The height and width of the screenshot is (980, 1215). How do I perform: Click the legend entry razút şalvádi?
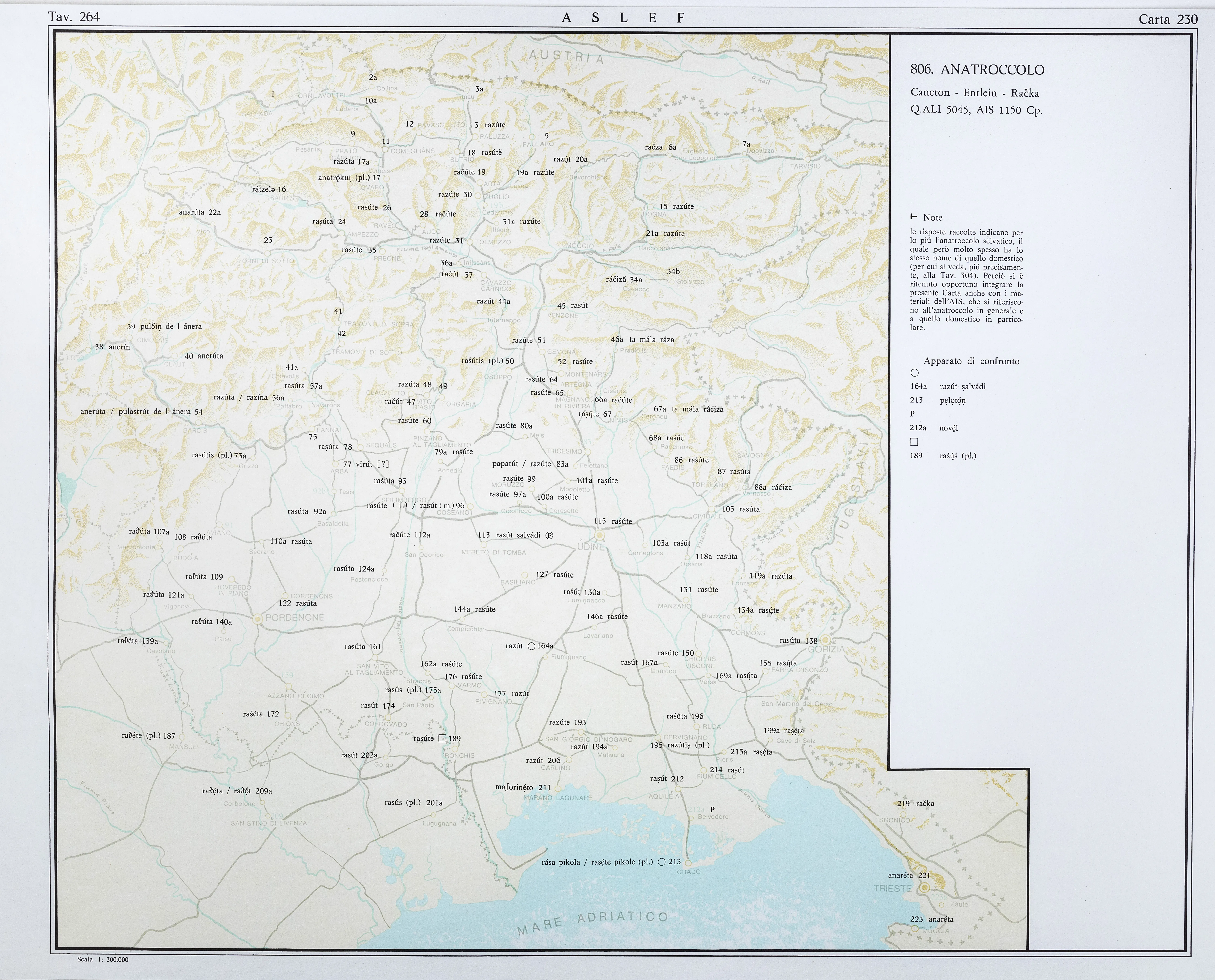point(962,387)
